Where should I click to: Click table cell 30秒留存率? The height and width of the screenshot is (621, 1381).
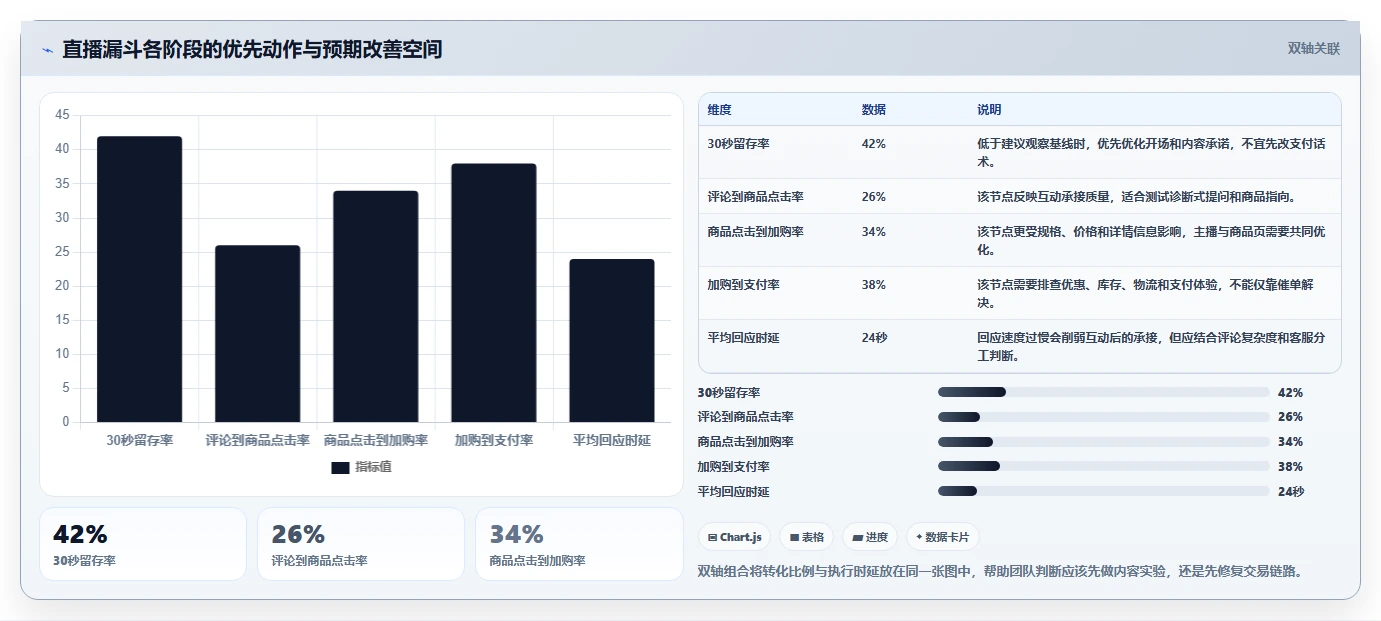pos(738,144)
